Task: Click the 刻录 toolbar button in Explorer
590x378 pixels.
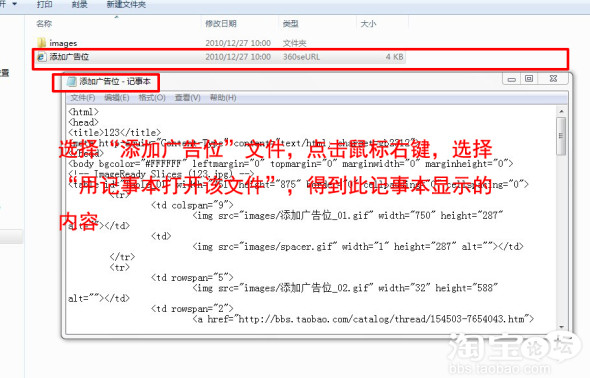Action: (x=79, y=5)
